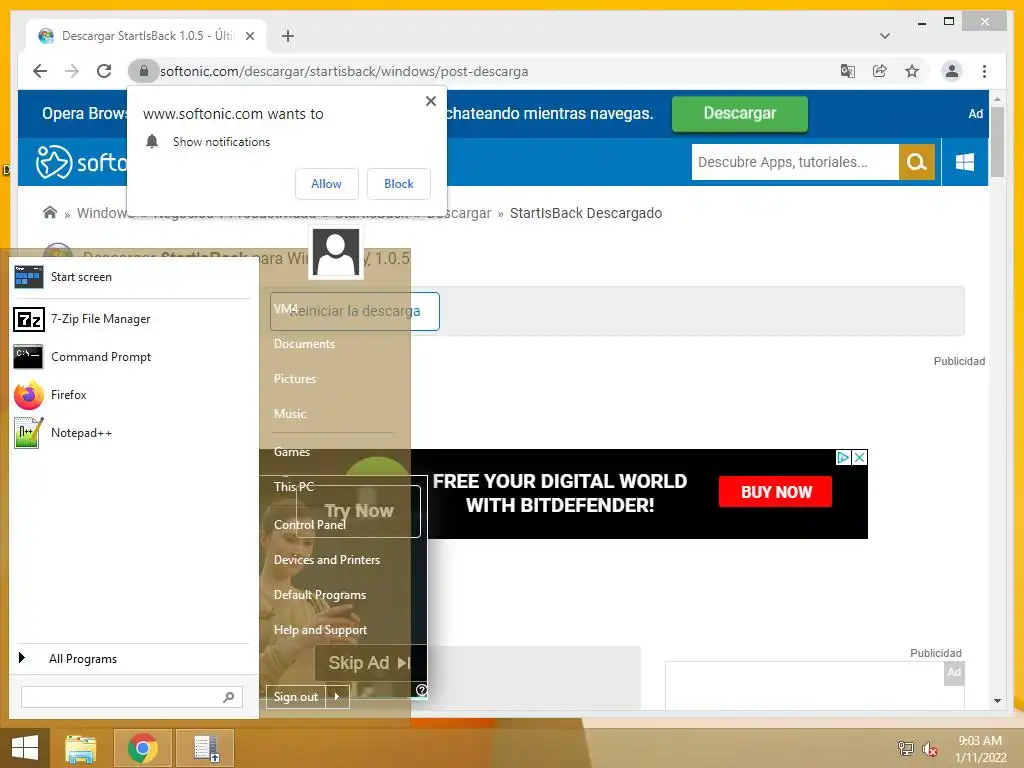Focus the Descubre Apps search field

[x=795, y=162]
